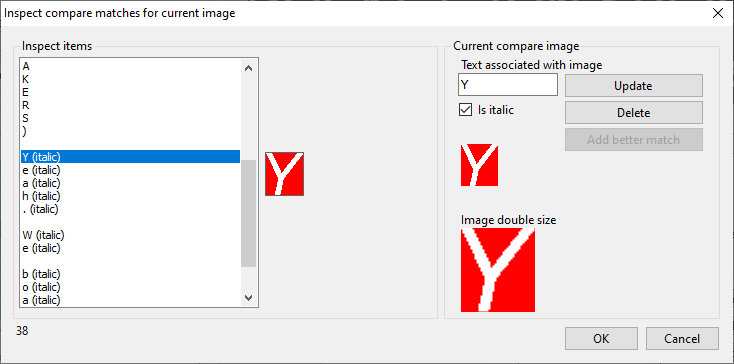Click the inspect list scrollbar thumb
Image resolution: width=734 pixels, height=364 pixels.
point(249,213)
